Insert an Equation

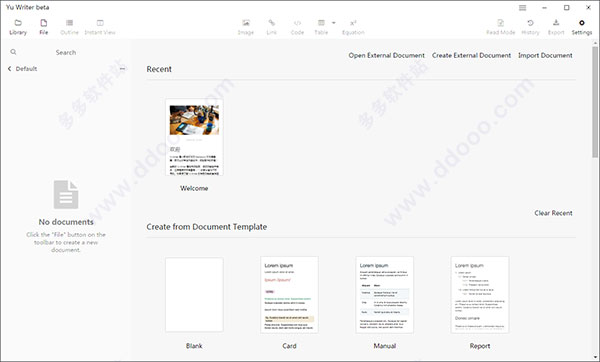pos(353,27)
